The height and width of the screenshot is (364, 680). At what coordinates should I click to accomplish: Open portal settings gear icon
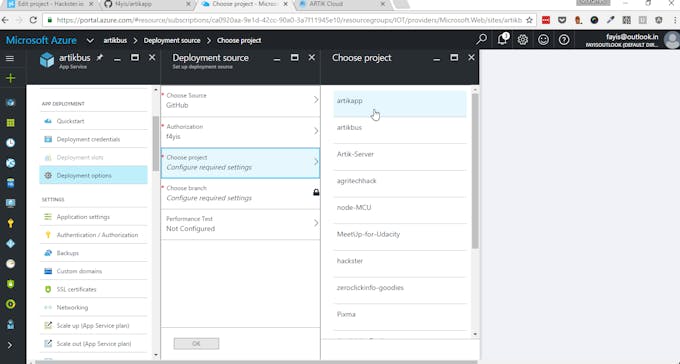[x=523, y=40]
